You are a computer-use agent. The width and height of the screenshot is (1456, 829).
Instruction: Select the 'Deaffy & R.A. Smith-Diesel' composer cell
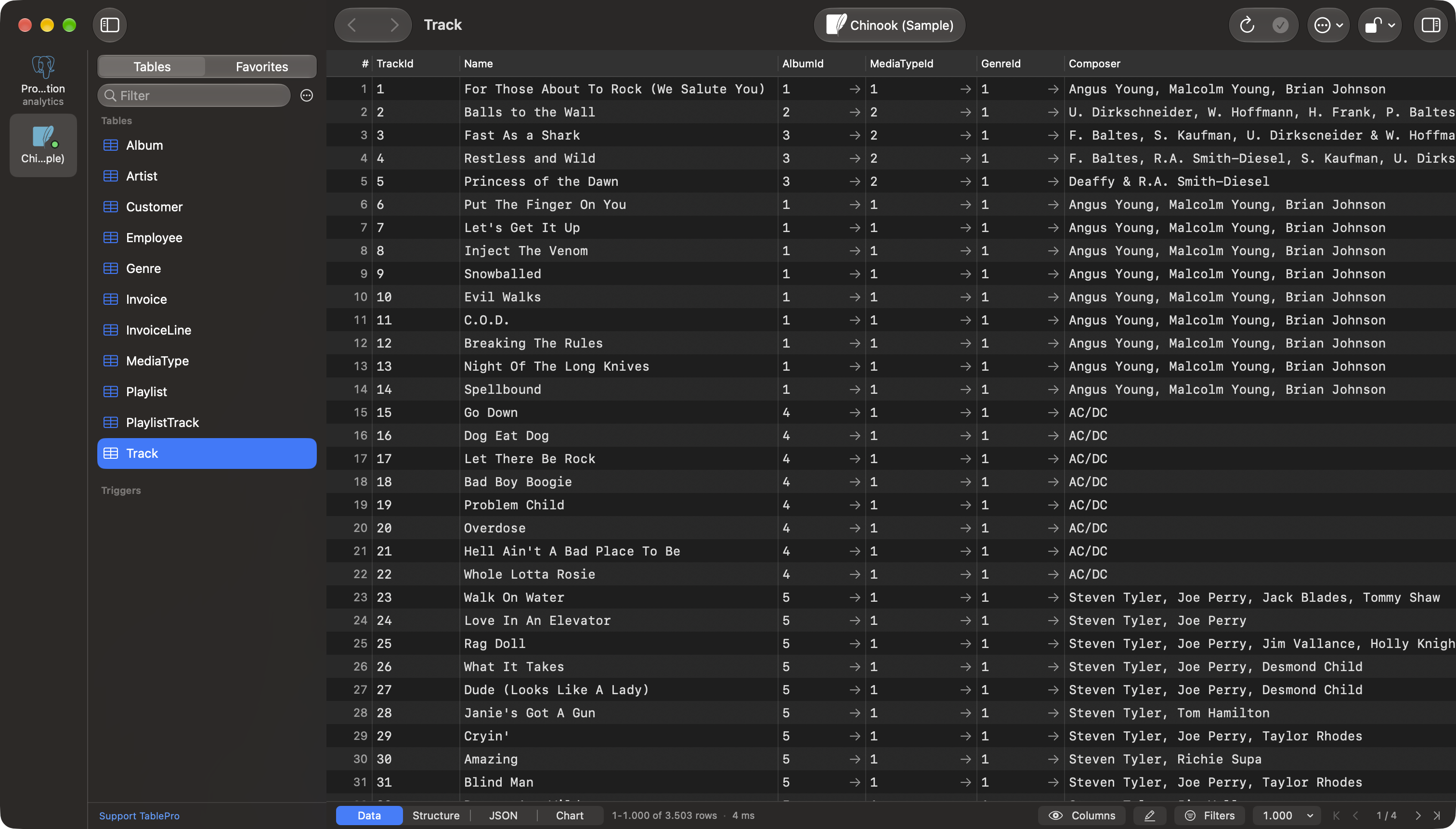point(1260,181)
